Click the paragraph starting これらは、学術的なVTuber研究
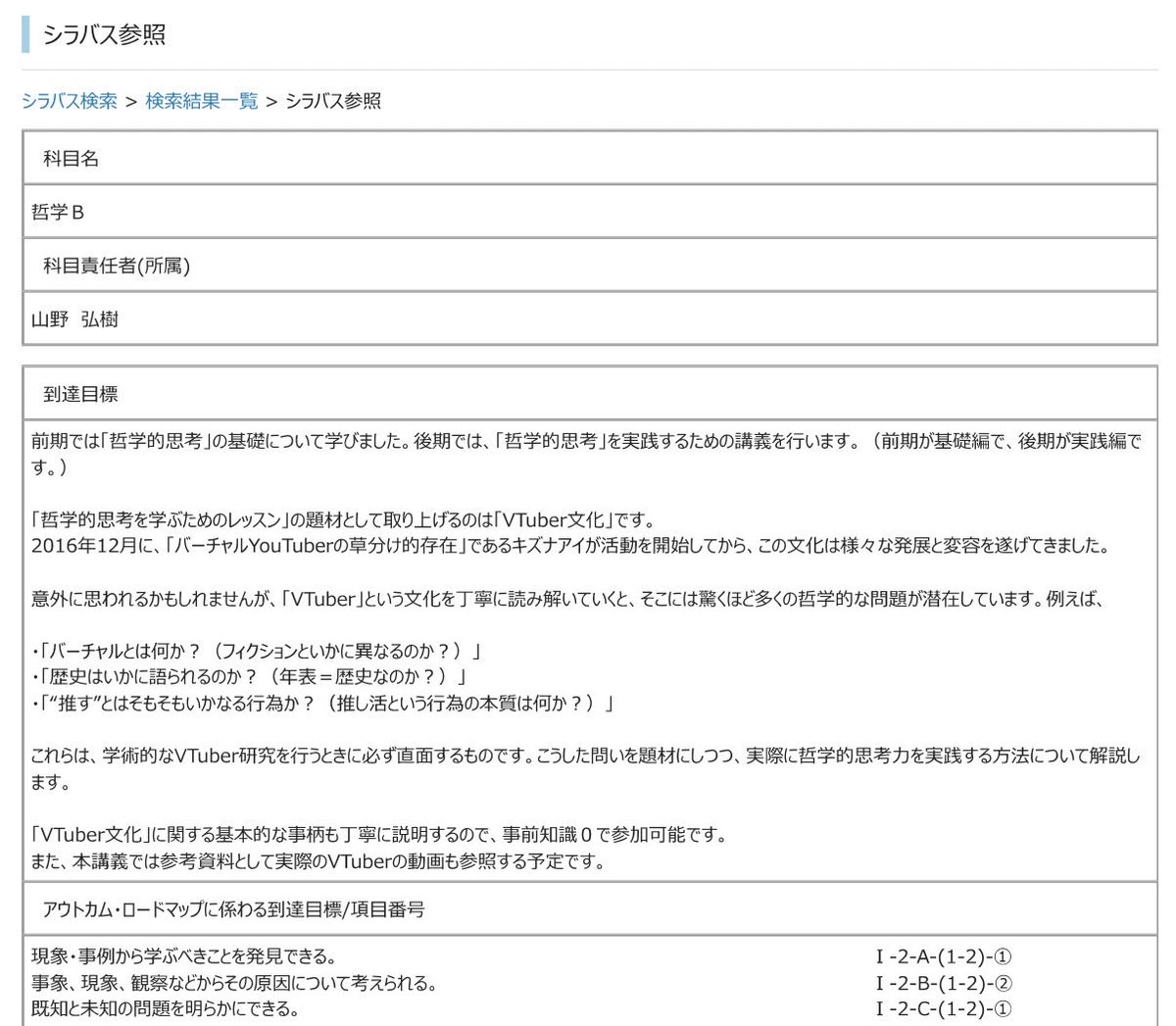Screen dimensions: 1176x1026 [586, 768]
